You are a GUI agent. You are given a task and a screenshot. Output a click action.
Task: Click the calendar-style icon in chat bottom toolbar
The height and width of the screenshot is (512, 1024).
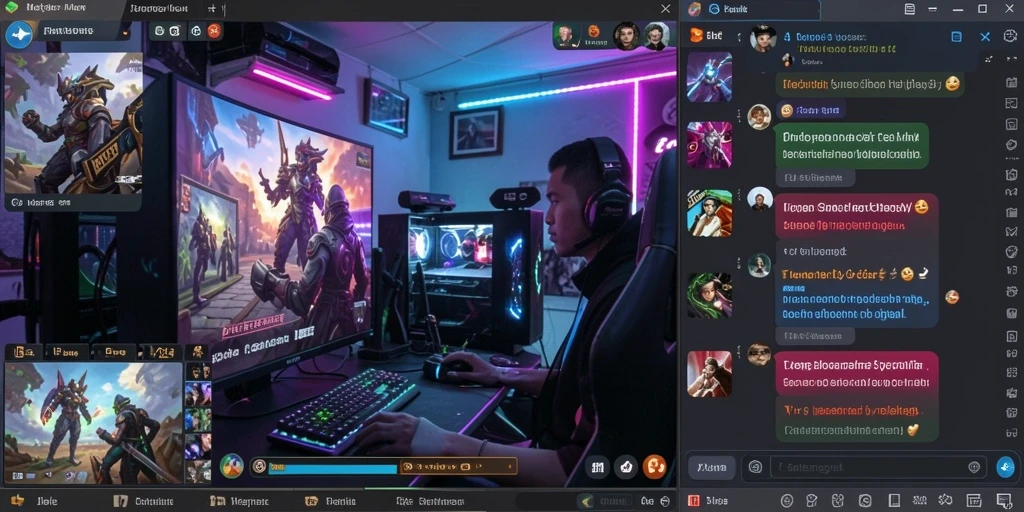(x=974, y=501)
